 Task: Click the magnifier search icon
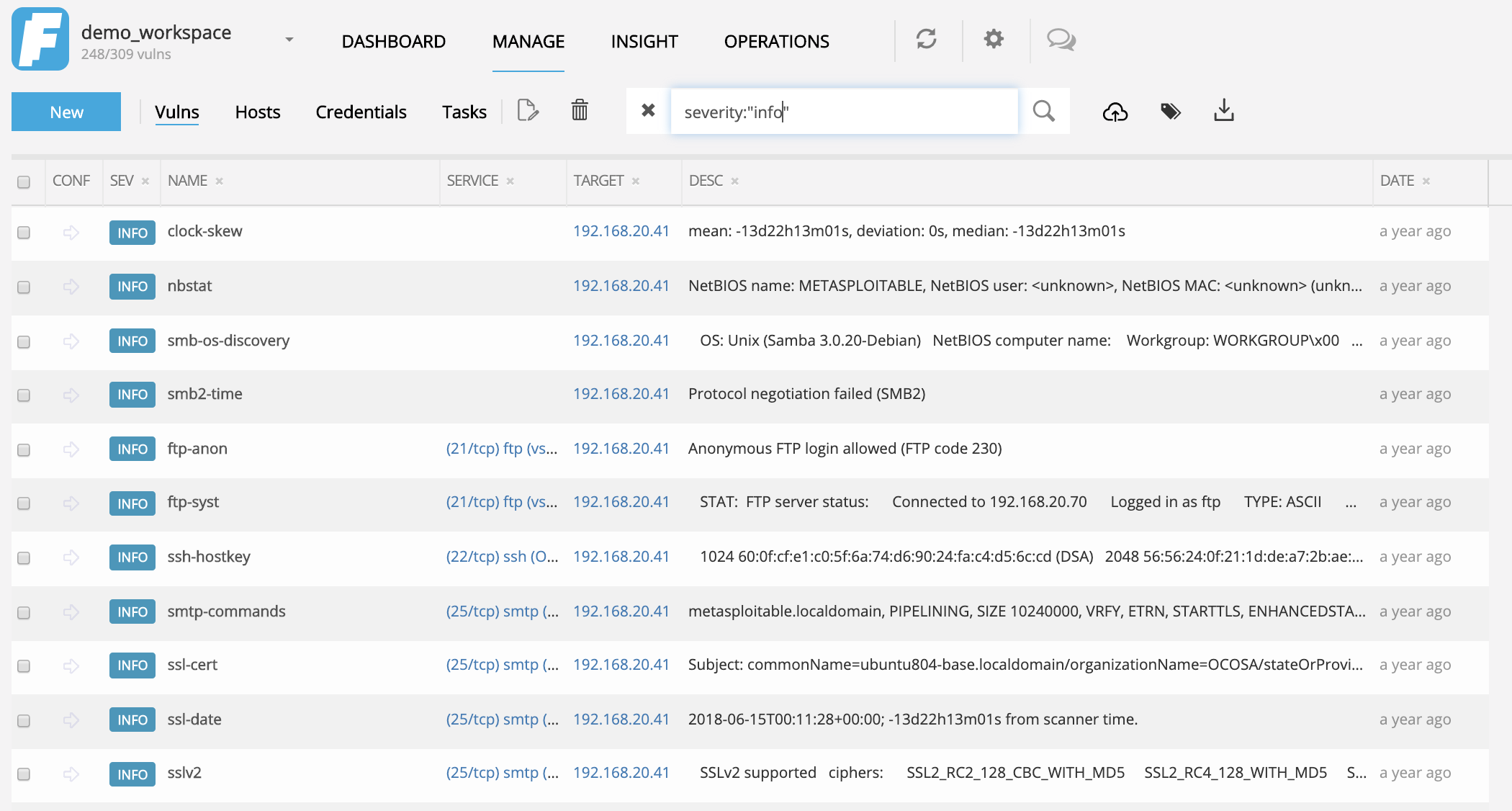1043,111
